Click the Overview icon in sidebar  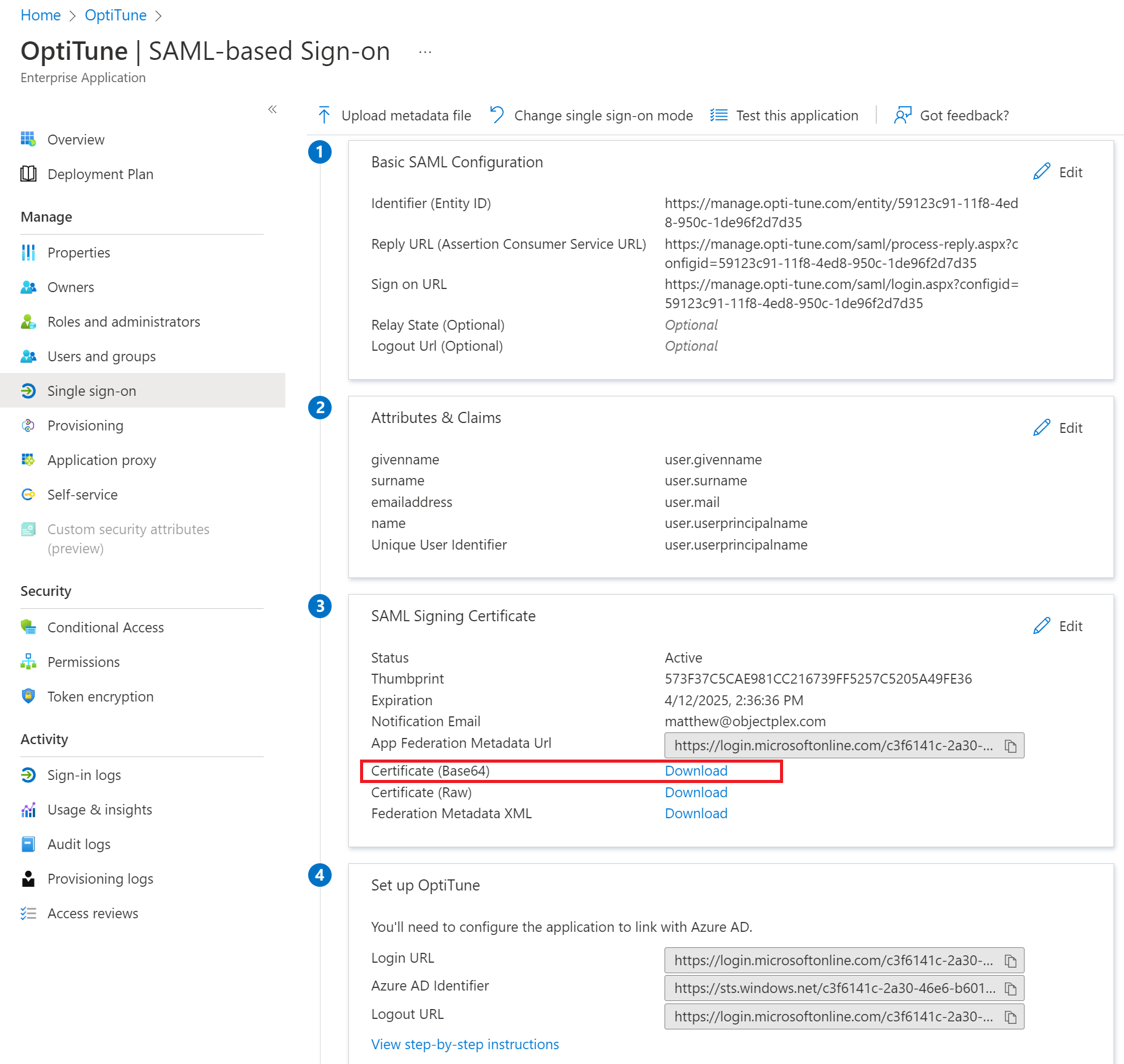click(x=28, y=139)
